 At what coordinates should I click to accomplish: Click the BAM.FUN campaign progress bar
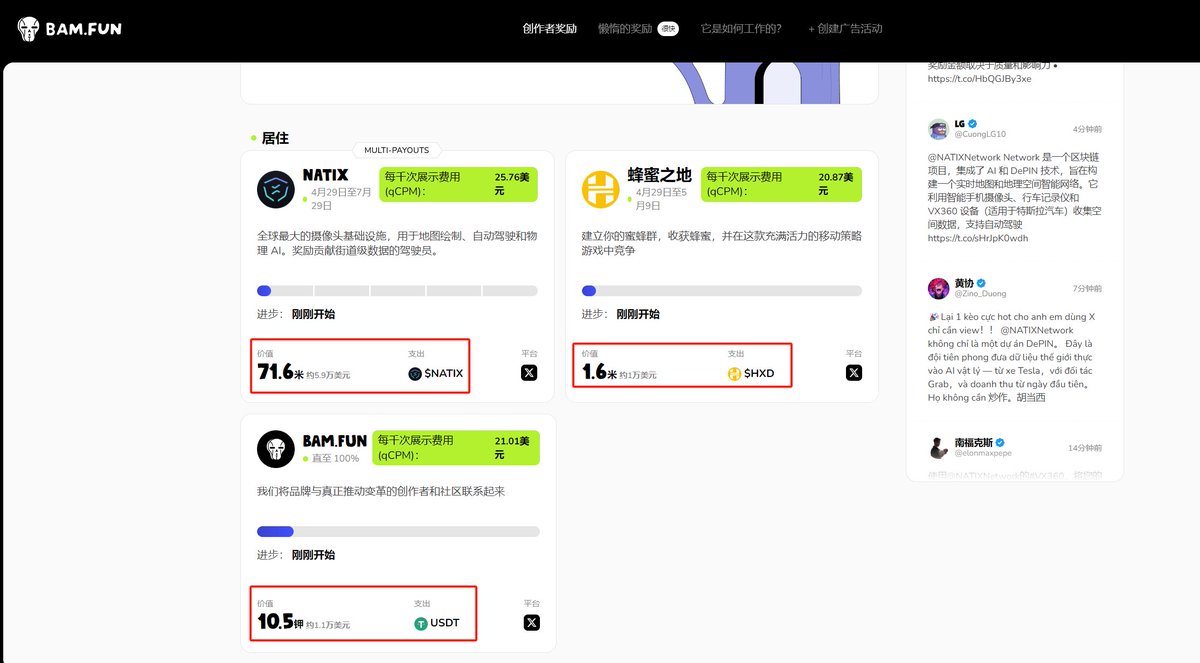click(x=398, y=532)
